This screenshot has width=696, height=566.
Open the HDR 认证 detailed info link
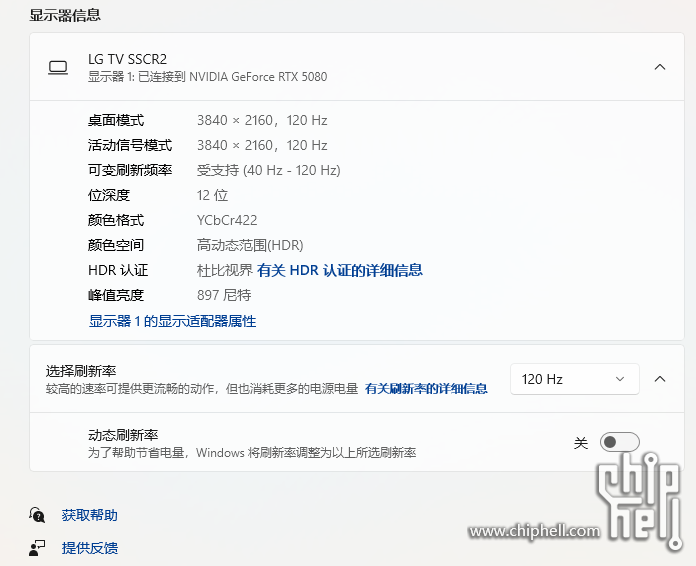pyautogui.click(x=340, y=270)
